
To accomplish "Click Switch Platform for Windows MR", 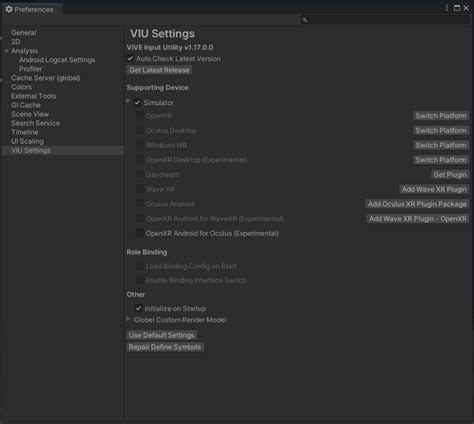I will [441, 145].
